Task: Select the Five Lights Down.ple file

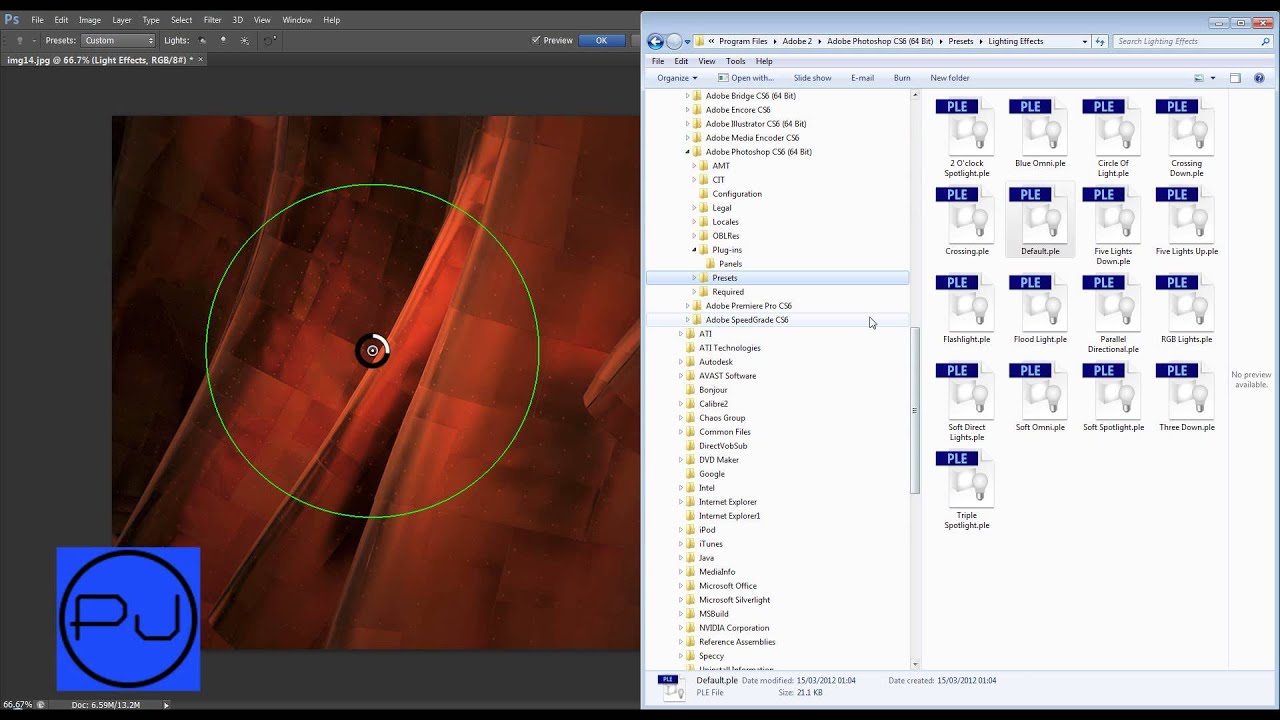Action: click(x=1113, y=226)
